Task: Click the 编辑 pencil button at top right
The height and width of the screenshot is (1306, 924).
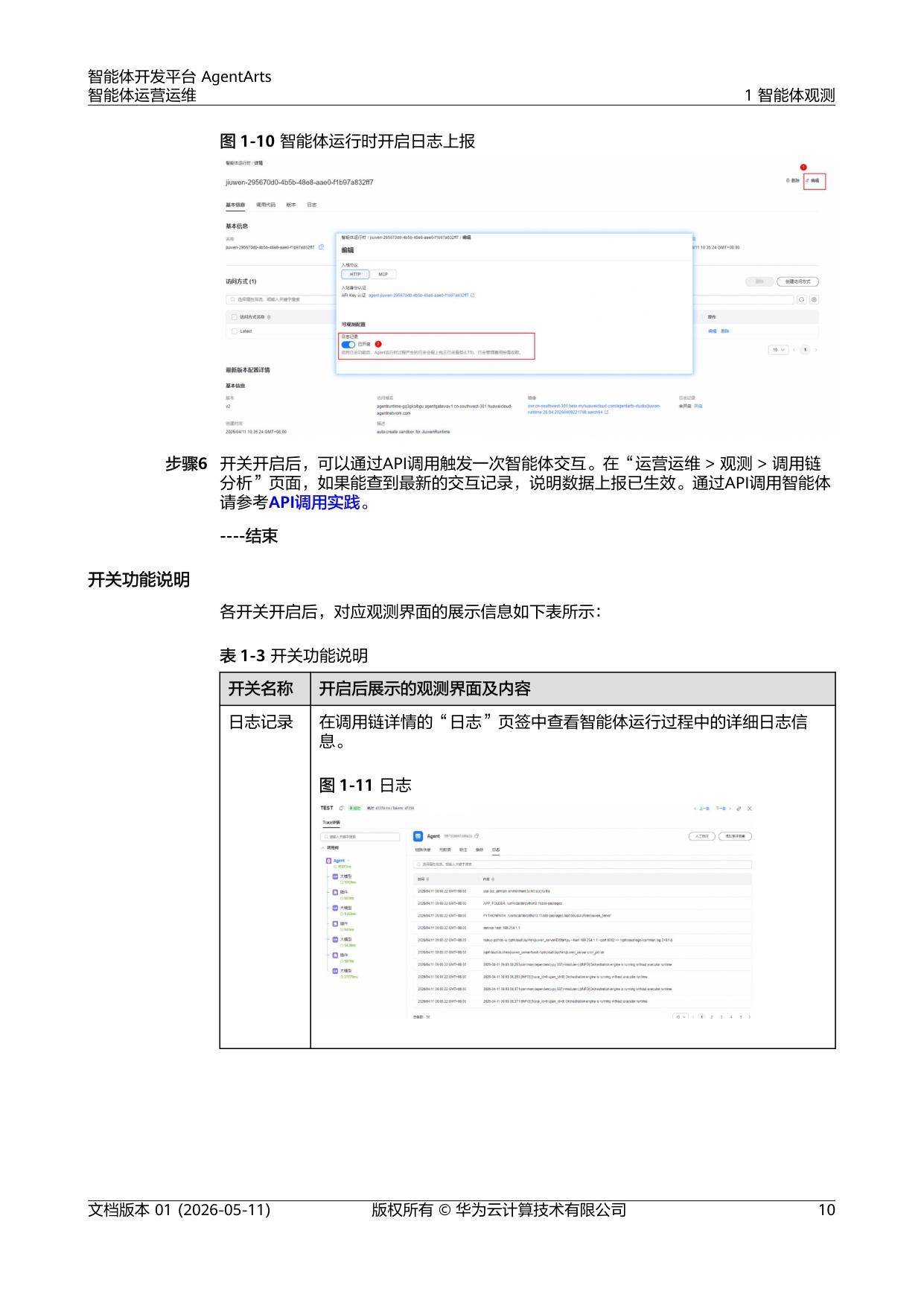Action: (813, 181)
